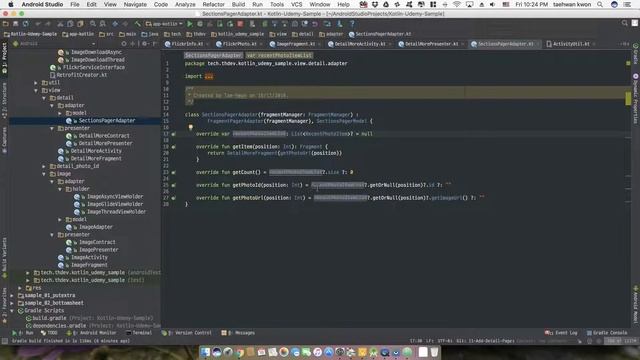Screen dimensions: 640x360
Task: Open the Build menu
Action: 238,4
